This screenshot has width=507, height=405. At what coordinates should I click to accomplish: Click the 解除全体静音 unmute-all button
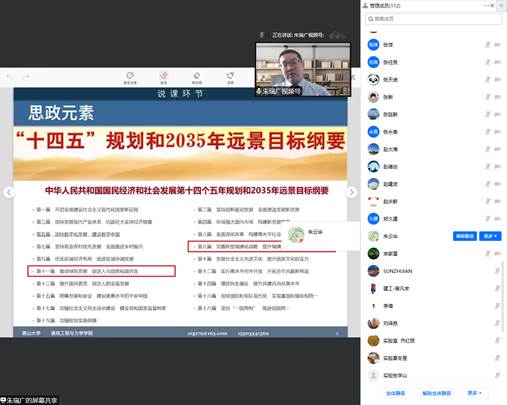(436, 393)
